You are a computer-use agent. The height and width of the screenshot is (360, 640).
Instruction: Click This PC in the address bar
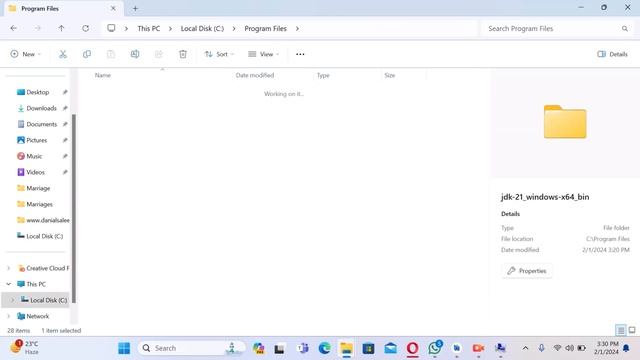click(149, 29)
